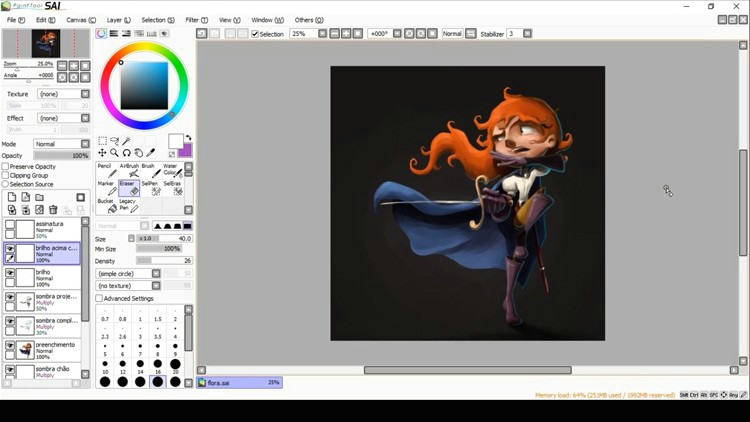Switch to the flora.sai document tab
The height and width of the screenshot is (422, 750).
[x=240, y=383]
